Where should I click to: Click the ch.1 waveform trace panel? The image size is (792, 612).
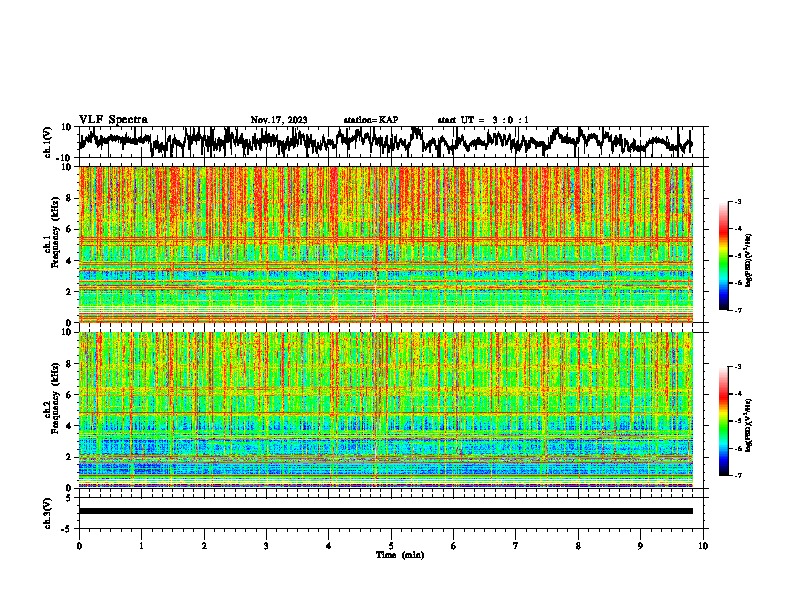click(x=393, y=142)
